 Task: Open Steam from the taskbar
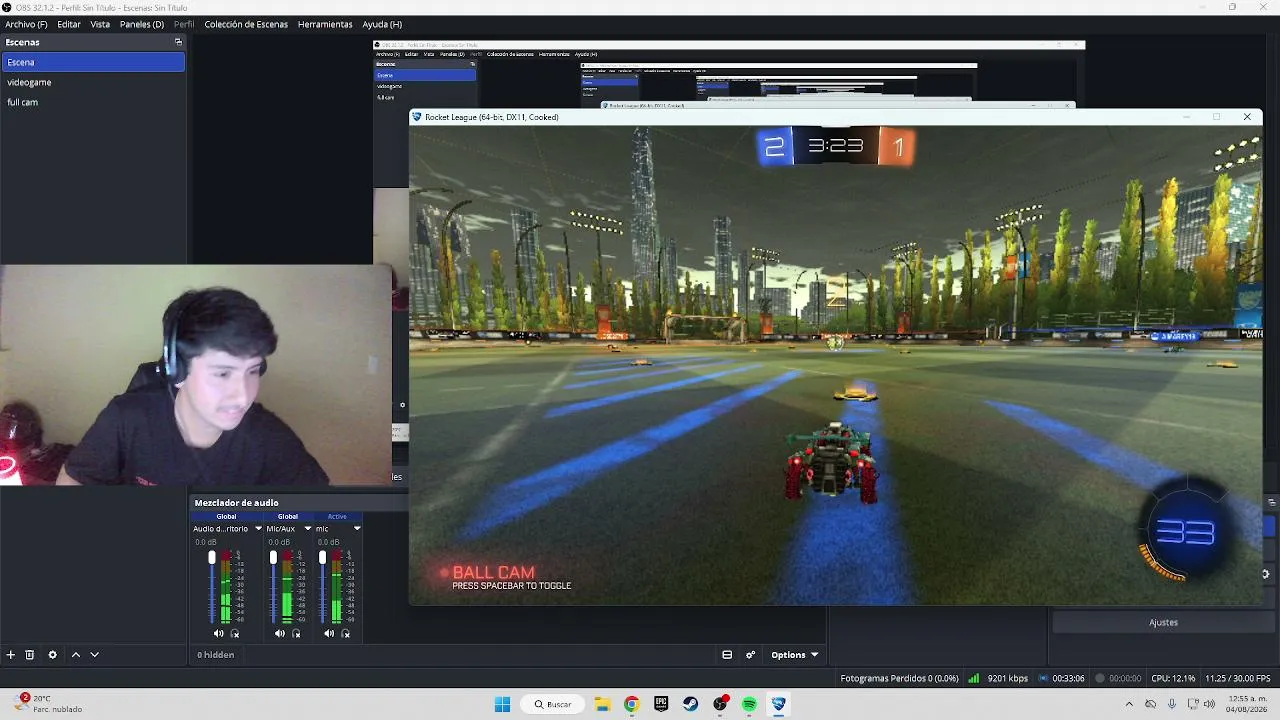[690, 704]
